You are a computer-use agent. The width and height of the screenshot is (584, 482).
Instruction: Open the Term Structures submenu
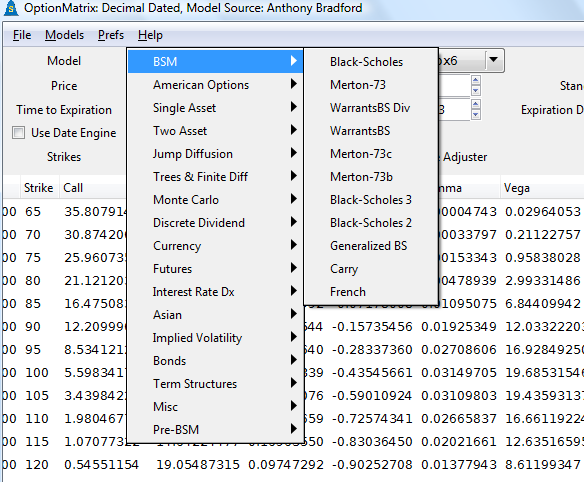coord(215,384)
